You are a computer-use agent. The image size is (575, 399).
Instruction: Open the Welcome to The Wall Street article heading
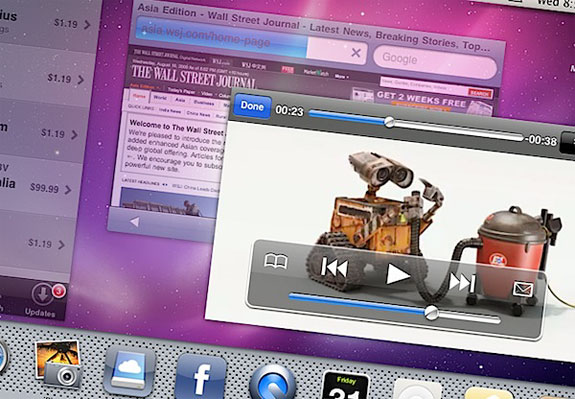click(x=176, y=127)
